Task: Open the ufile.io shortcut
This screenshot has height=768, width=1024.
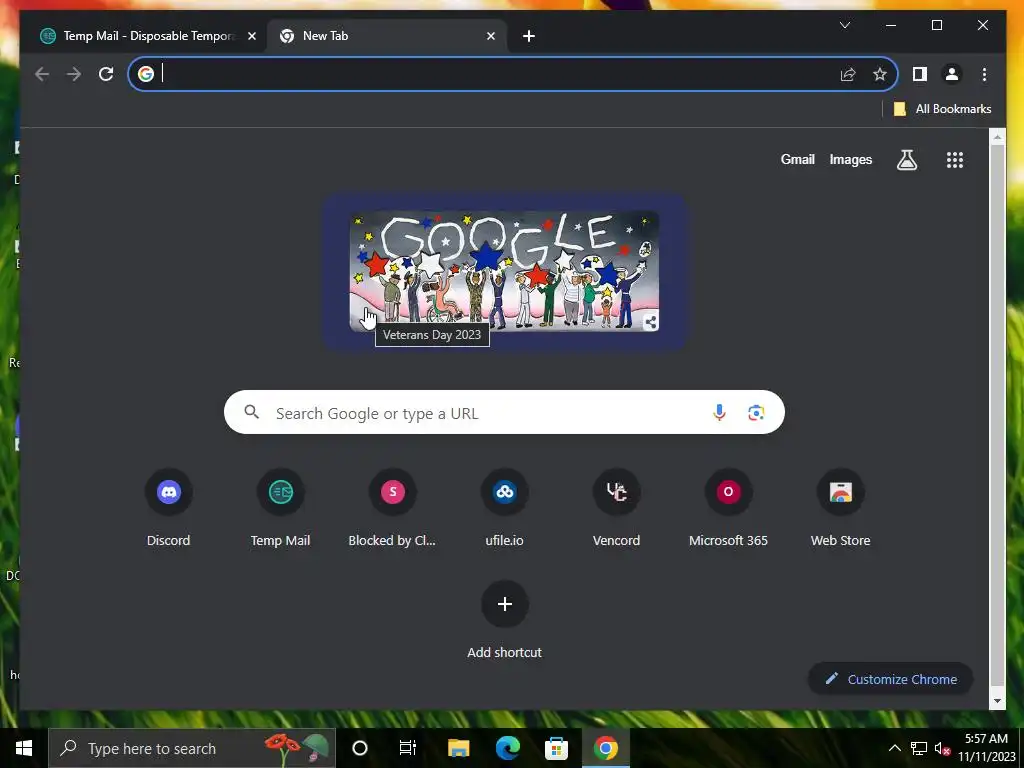Action: pyautogui.click(x=504, y=507)
